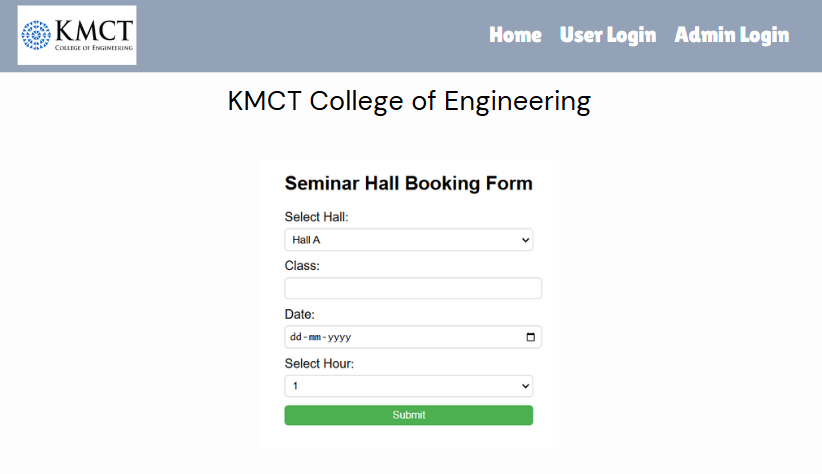Click the chevron arrow of Hall A dropdown

(525, 240)
